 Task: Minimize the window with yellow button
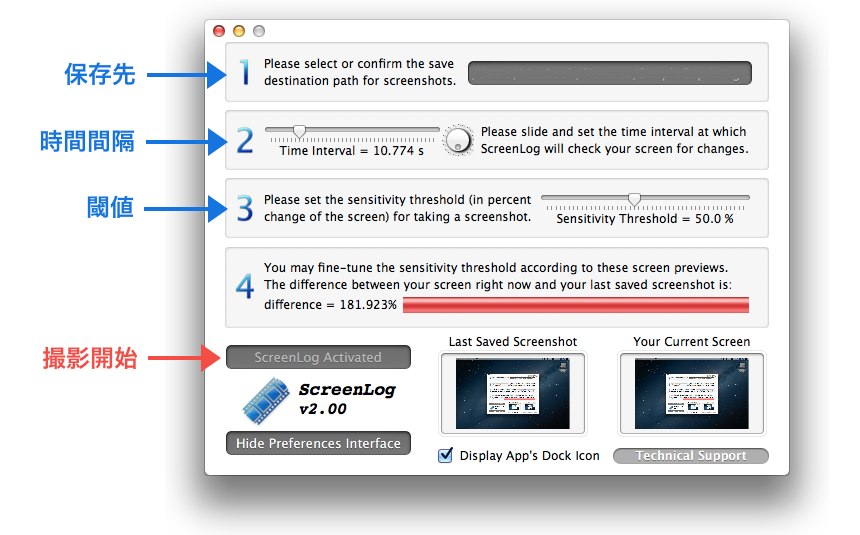click(x=239, y=31)
